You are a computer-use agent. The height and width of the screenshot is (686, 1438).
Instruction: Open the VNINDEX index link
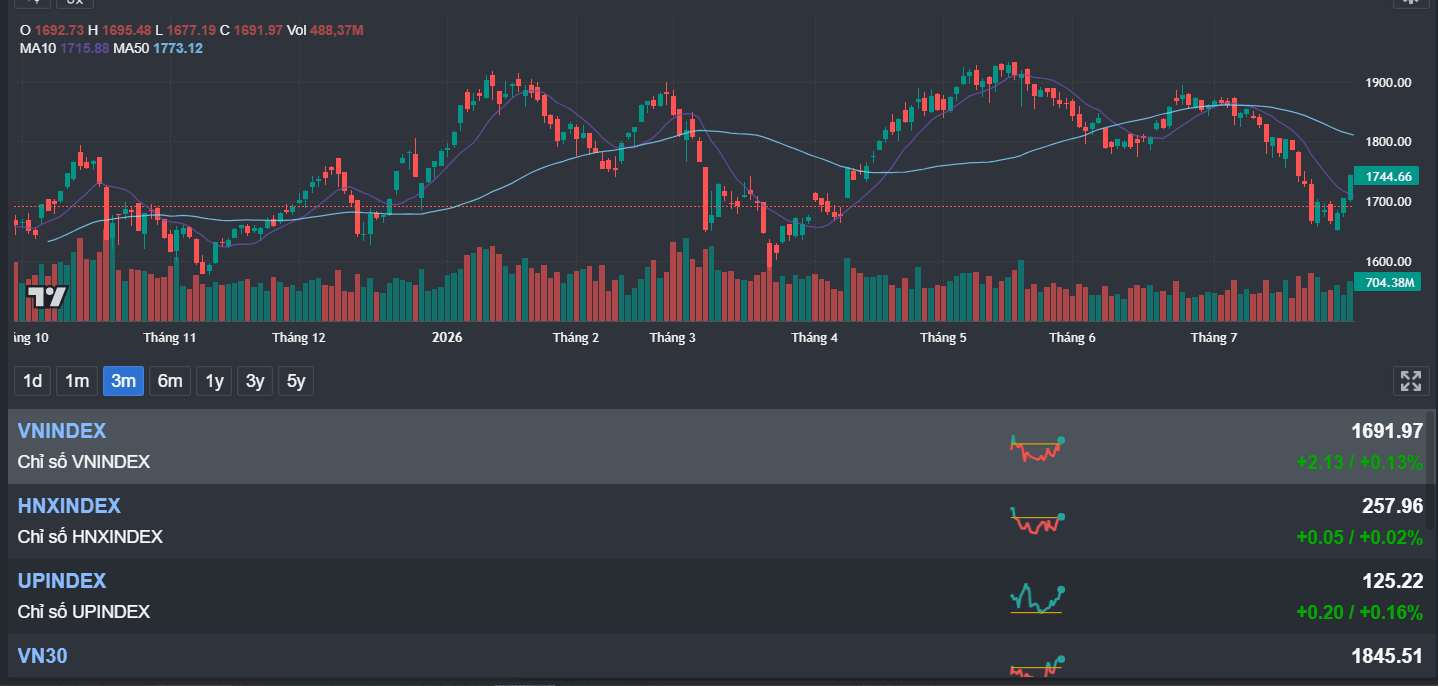click(x=62, y=431)
